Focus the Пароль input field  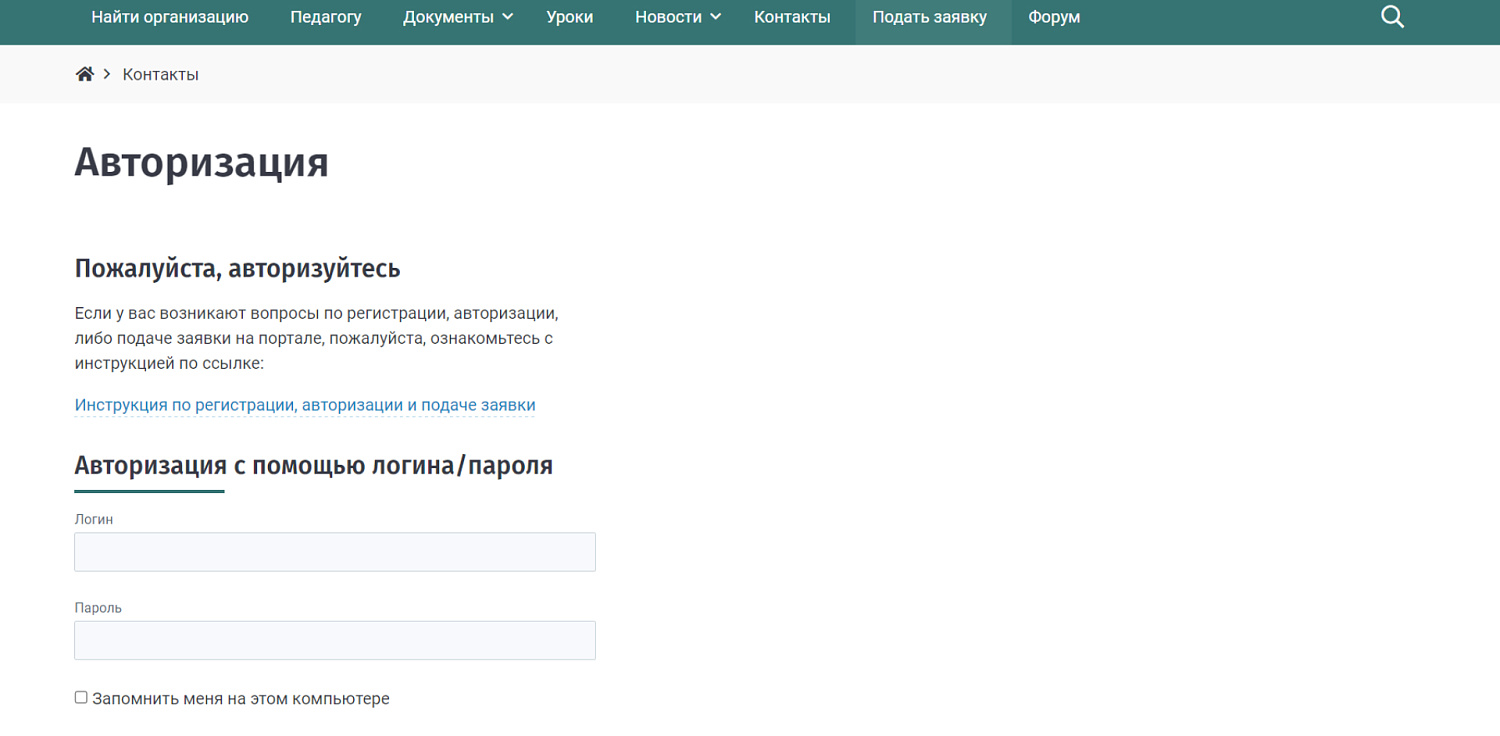[x=335, y=640]
